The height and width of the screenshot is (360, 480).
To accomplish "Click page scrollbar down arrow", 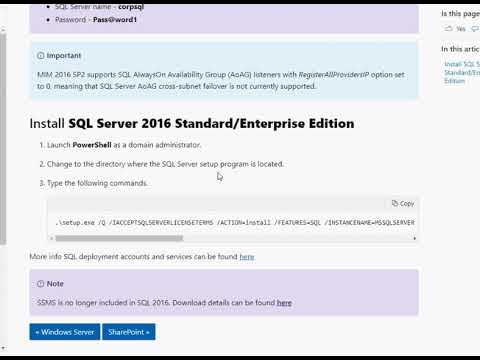I will (3, 348).
